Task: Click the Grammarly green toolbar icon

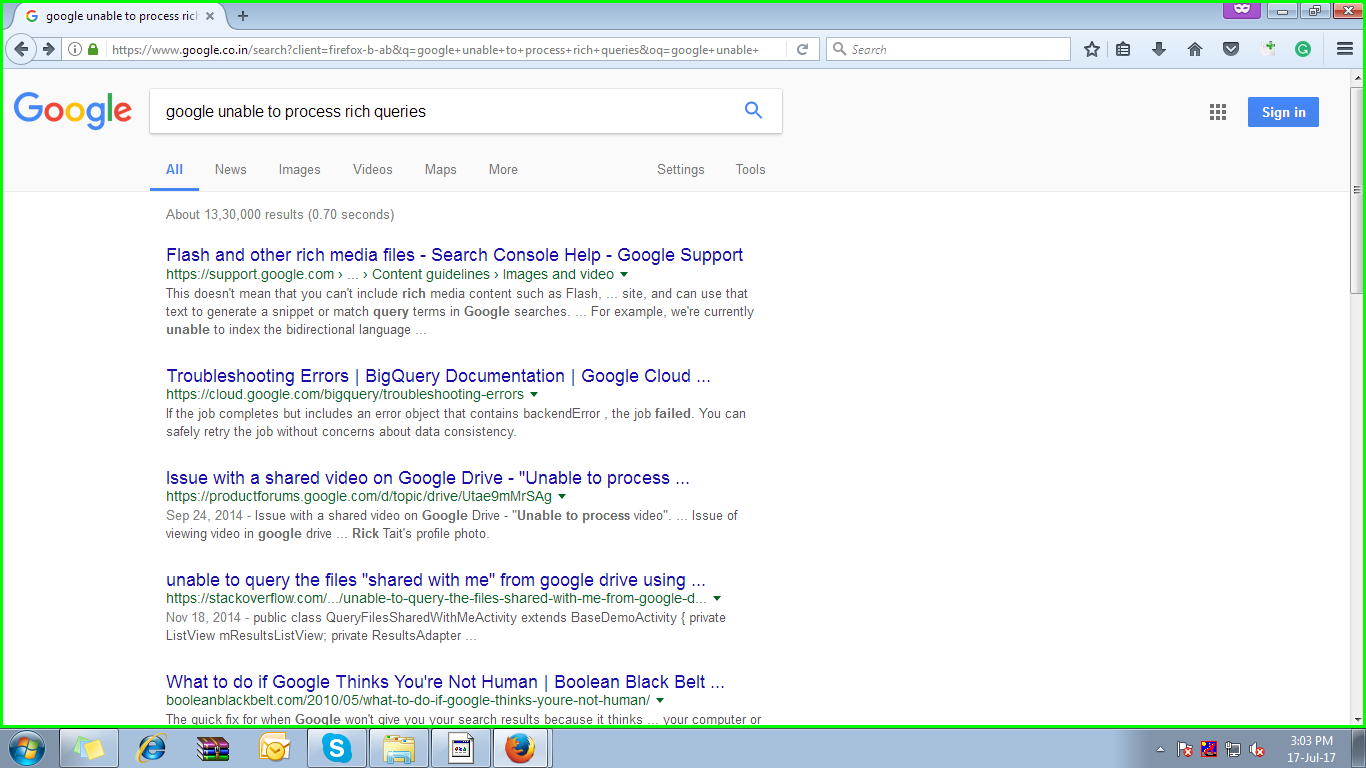Action: pos(1303,49)
